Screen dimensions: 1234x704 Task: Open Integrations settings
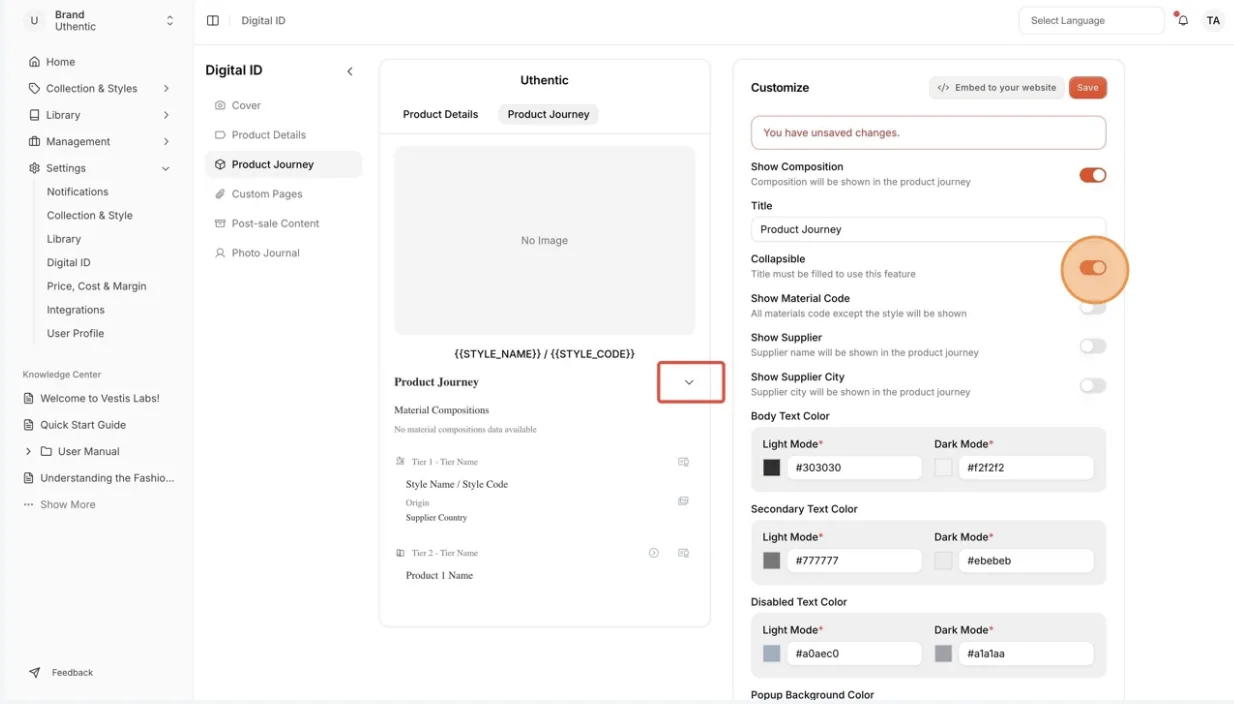(75, 310)
